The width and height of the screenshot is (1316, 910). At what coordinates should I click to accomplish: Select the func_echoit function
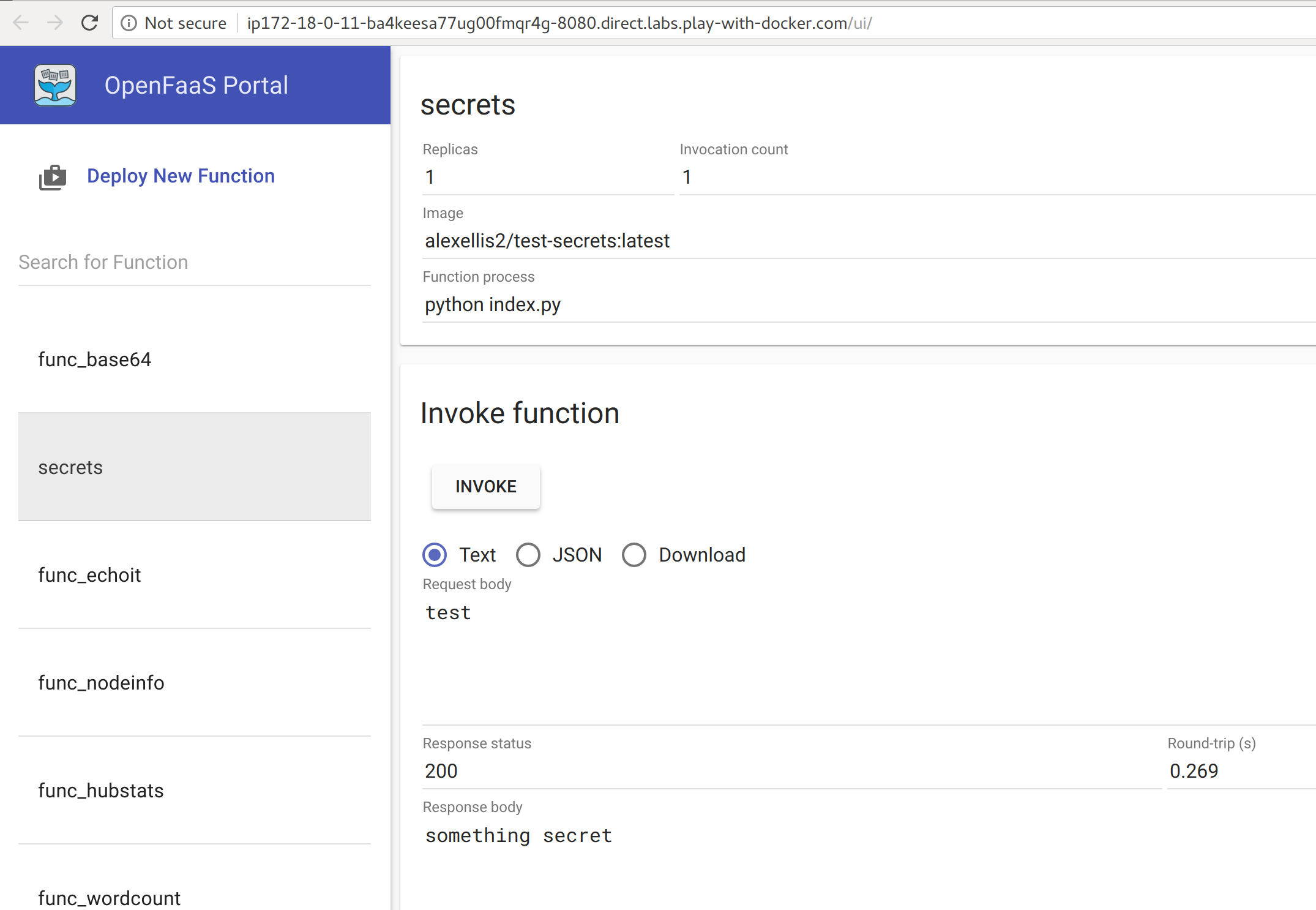(x=89, y=574)
